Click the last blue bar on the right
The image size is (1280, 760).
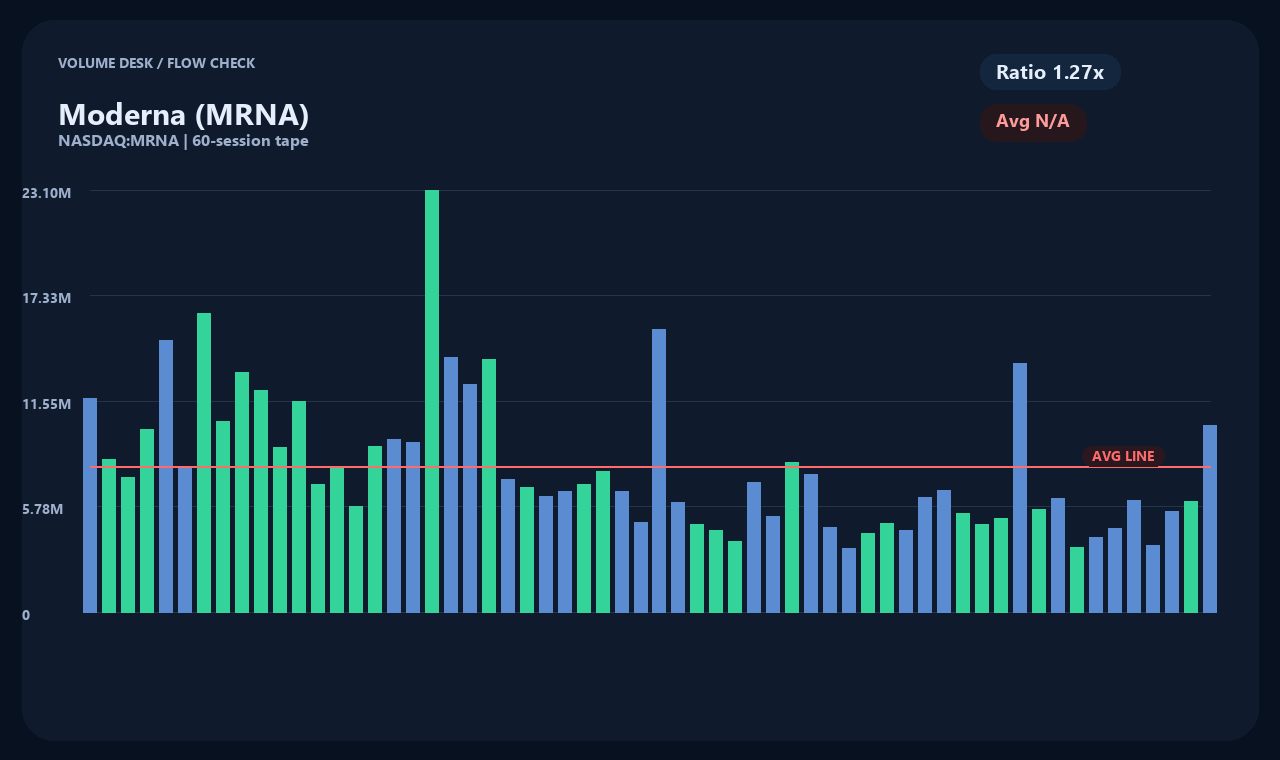1210,518
